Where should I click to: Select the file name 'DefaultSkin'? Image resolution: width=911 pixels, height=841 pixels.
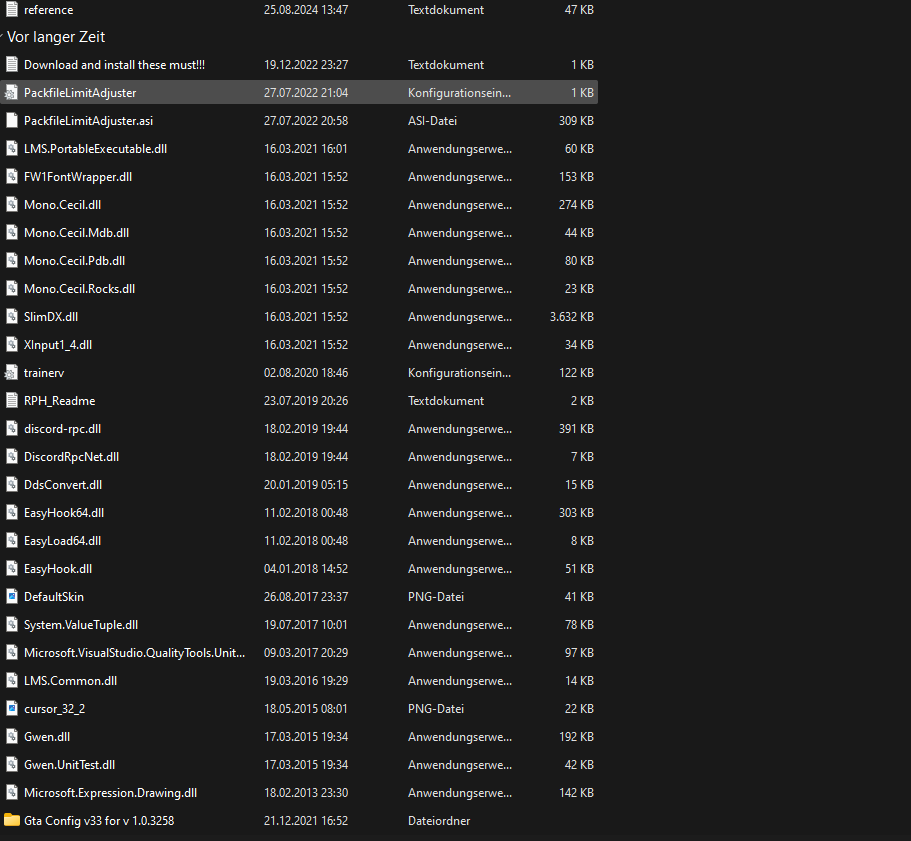pos(53,596)
